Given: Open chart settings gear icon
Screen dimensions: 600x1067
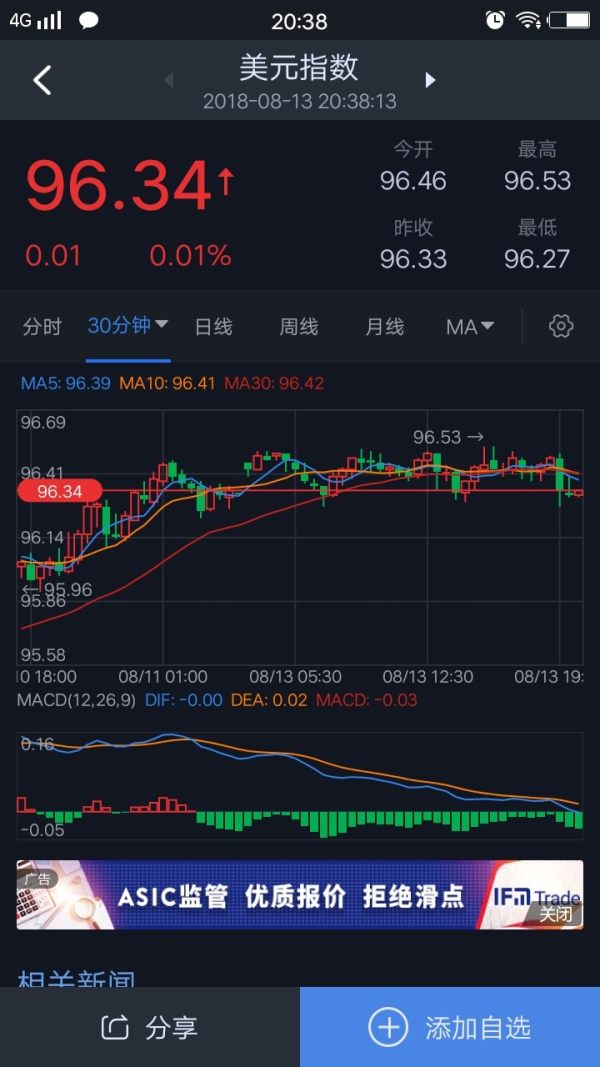Looking at the screenshot, I should point(561,326).
